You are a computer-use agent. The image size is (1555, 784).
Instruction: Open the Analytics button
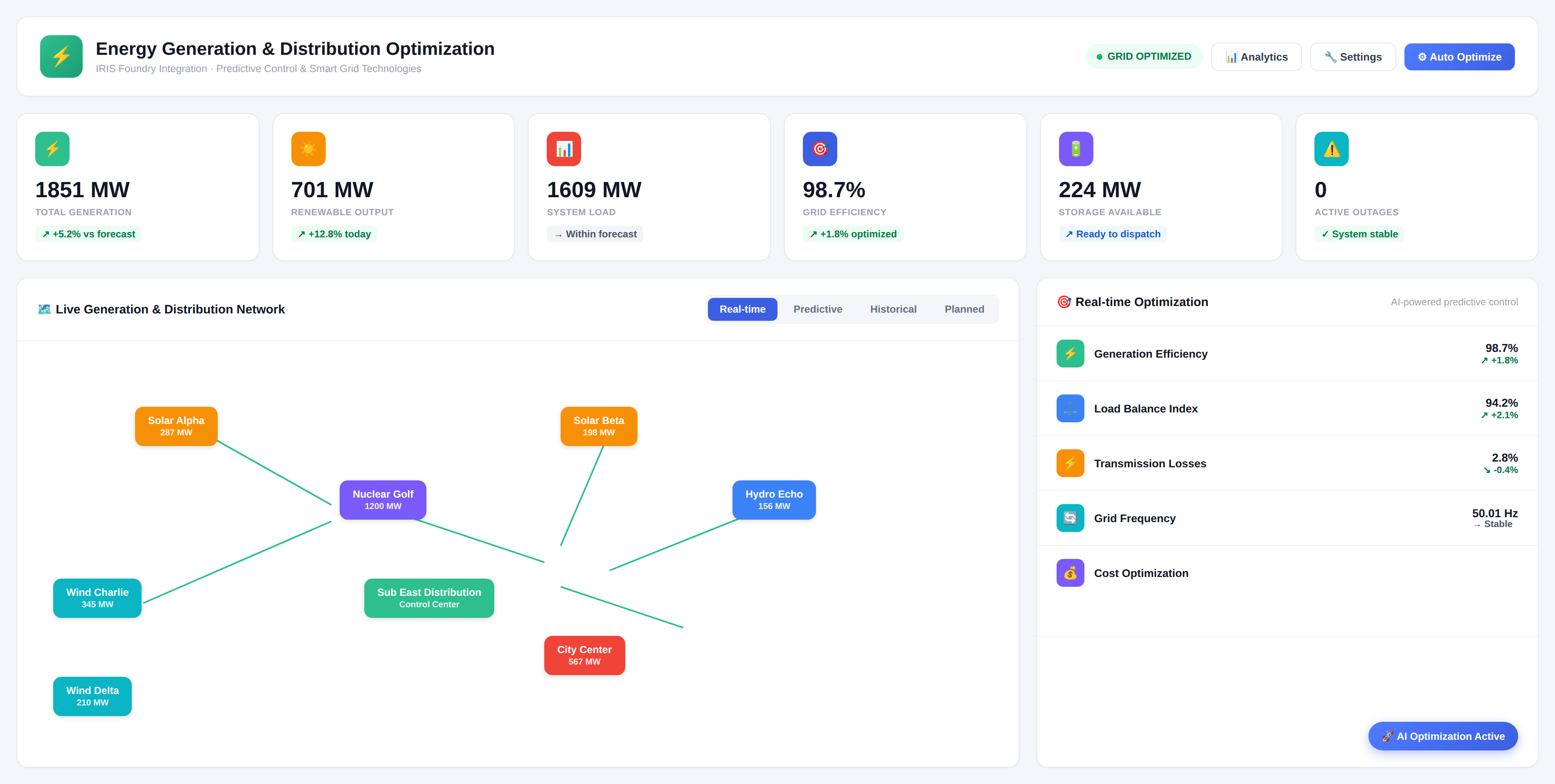coord(1256,57)
